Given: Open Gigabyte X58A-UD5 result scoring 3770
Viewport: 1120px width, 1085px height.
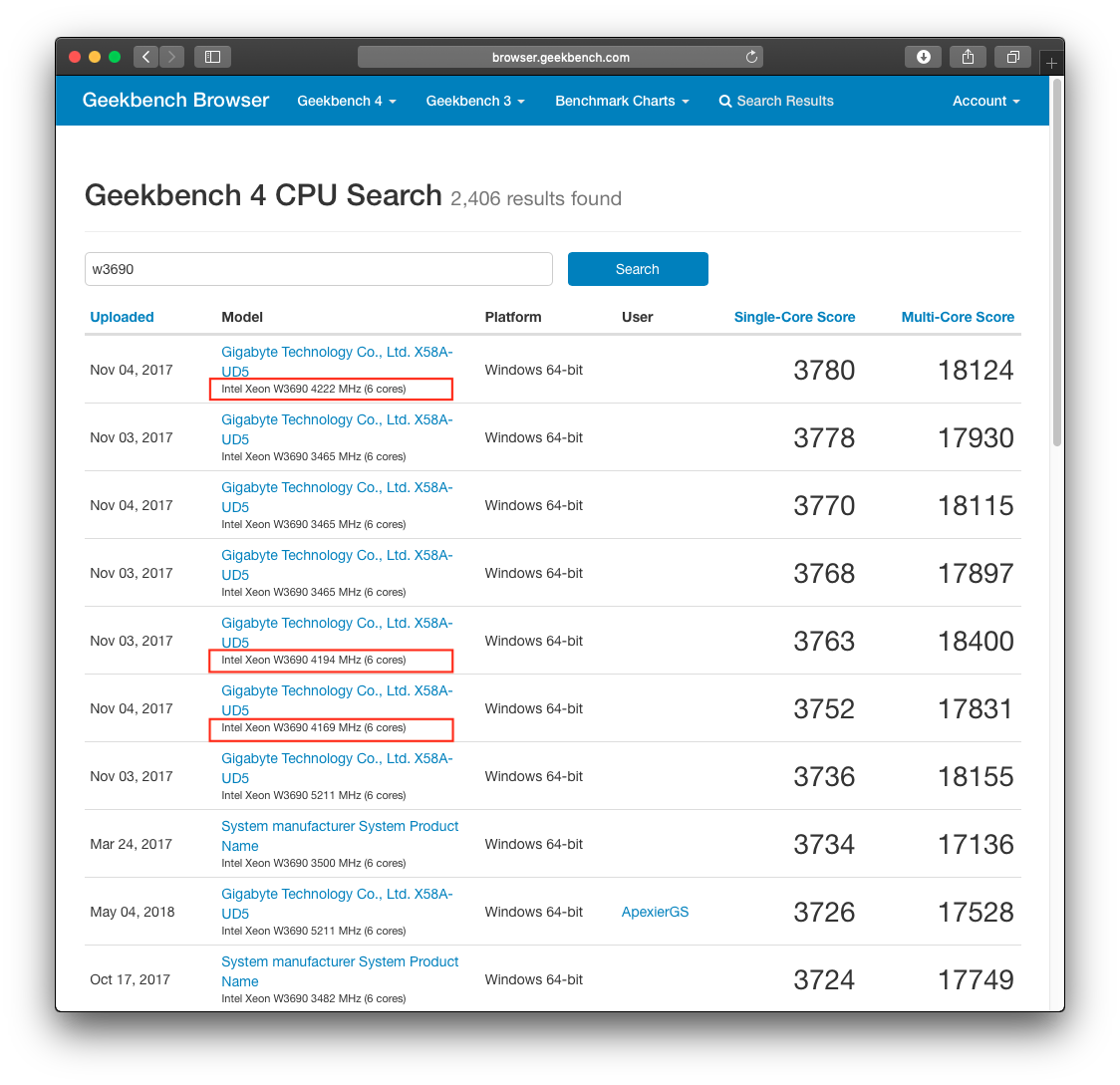Looking at the screenshot, I should (337, 497).
